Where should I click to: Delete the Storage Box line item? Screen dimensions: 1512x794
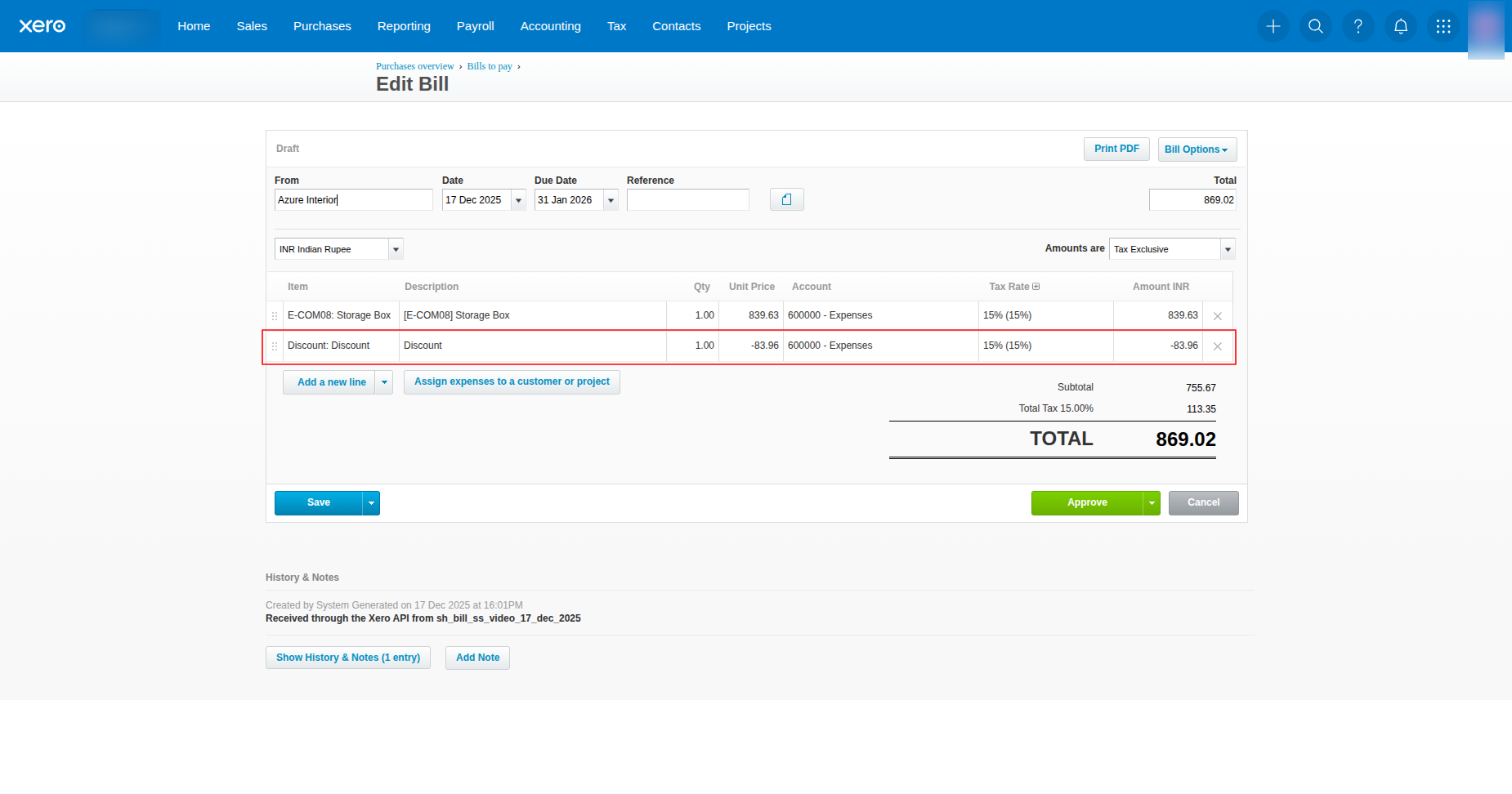[x=1217, y=316]
